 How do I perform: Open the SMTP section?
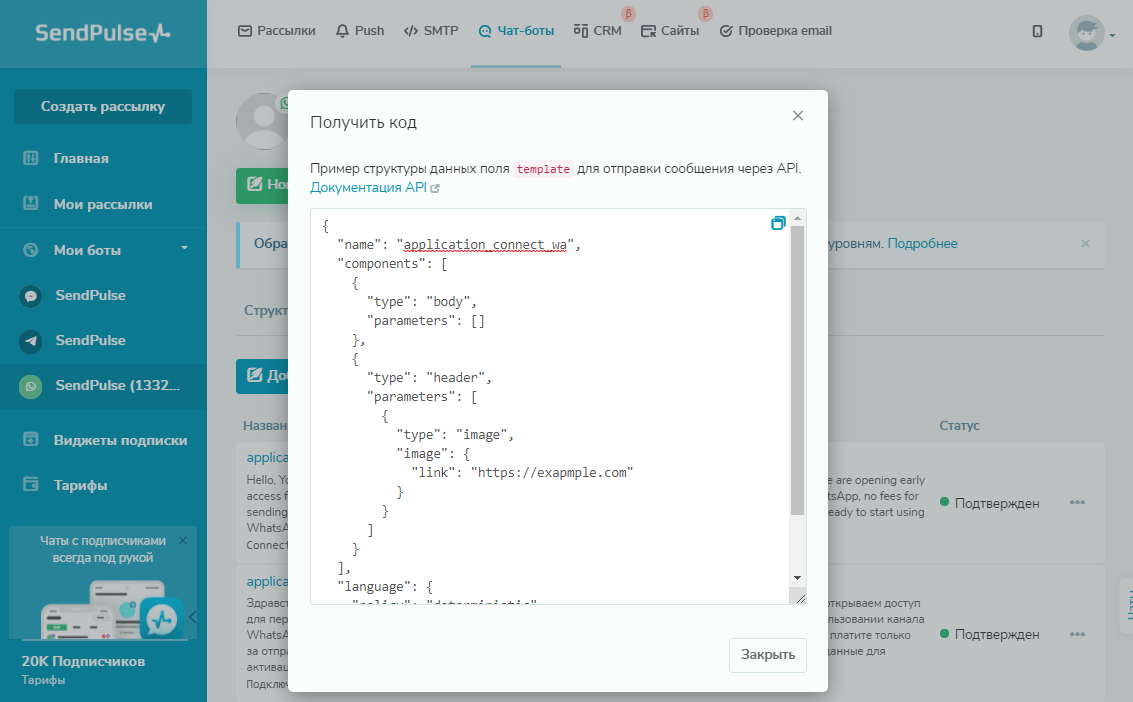431,31
